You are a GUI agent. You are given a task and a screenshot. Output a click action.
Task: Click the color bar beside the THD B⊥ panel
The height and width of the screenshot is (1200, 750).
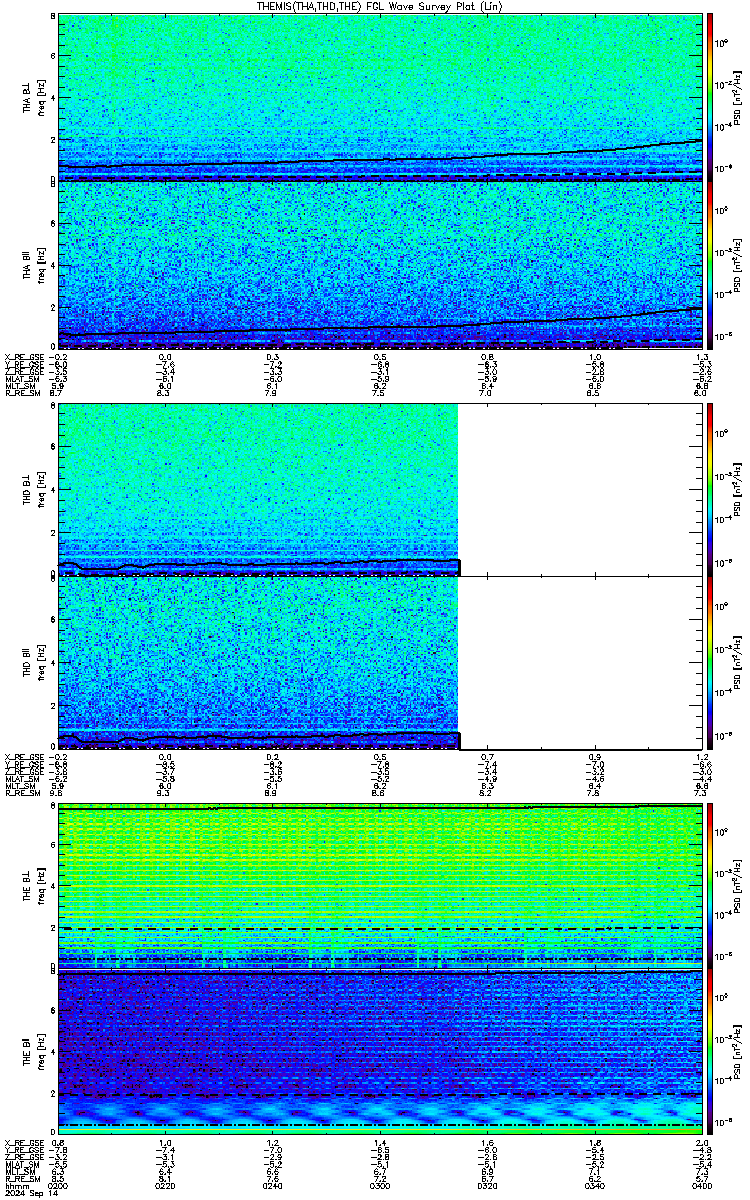710,490
